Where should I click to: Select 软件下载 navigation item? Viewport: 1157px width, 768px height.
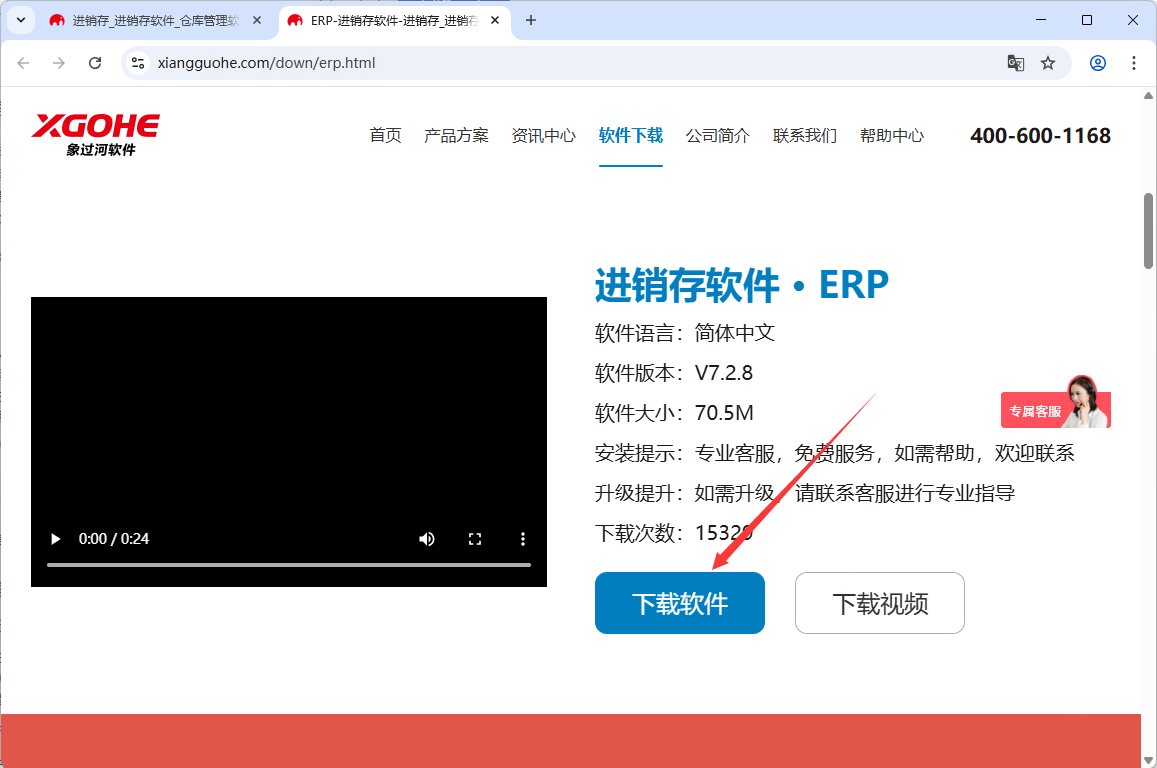click(x=631, y=136)
